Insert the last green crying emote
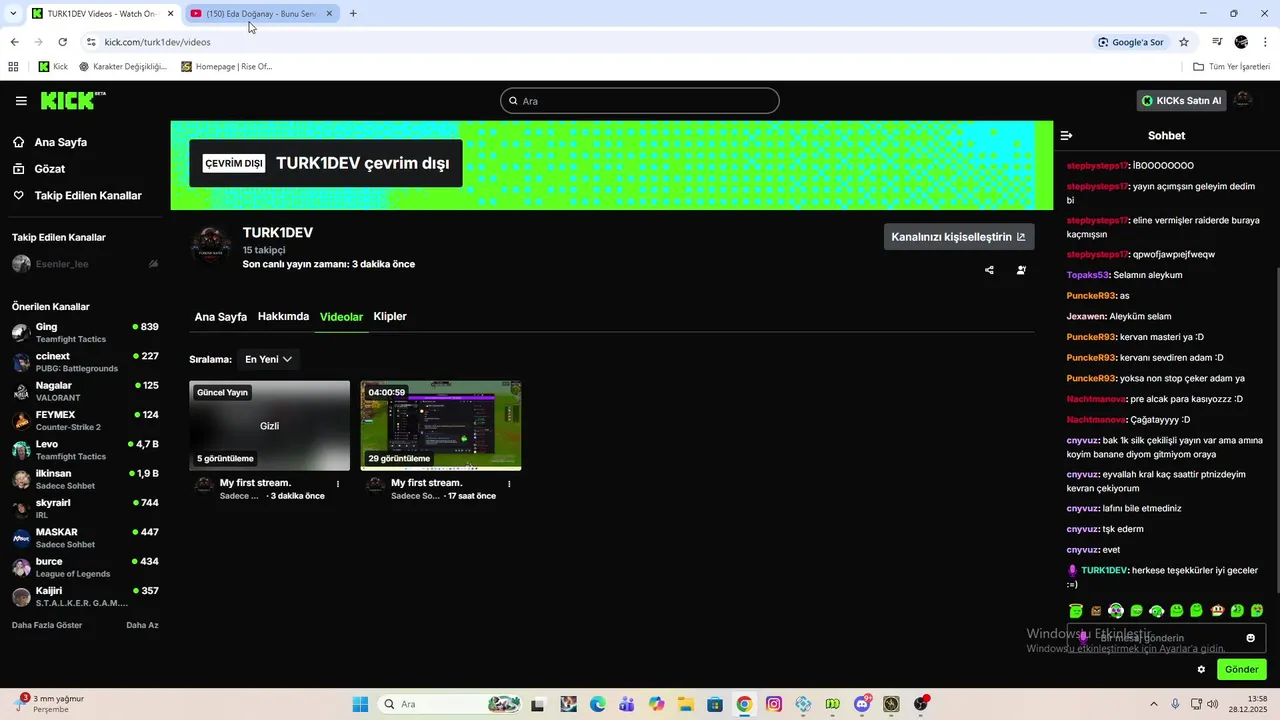 click(x=1257, y=610)
